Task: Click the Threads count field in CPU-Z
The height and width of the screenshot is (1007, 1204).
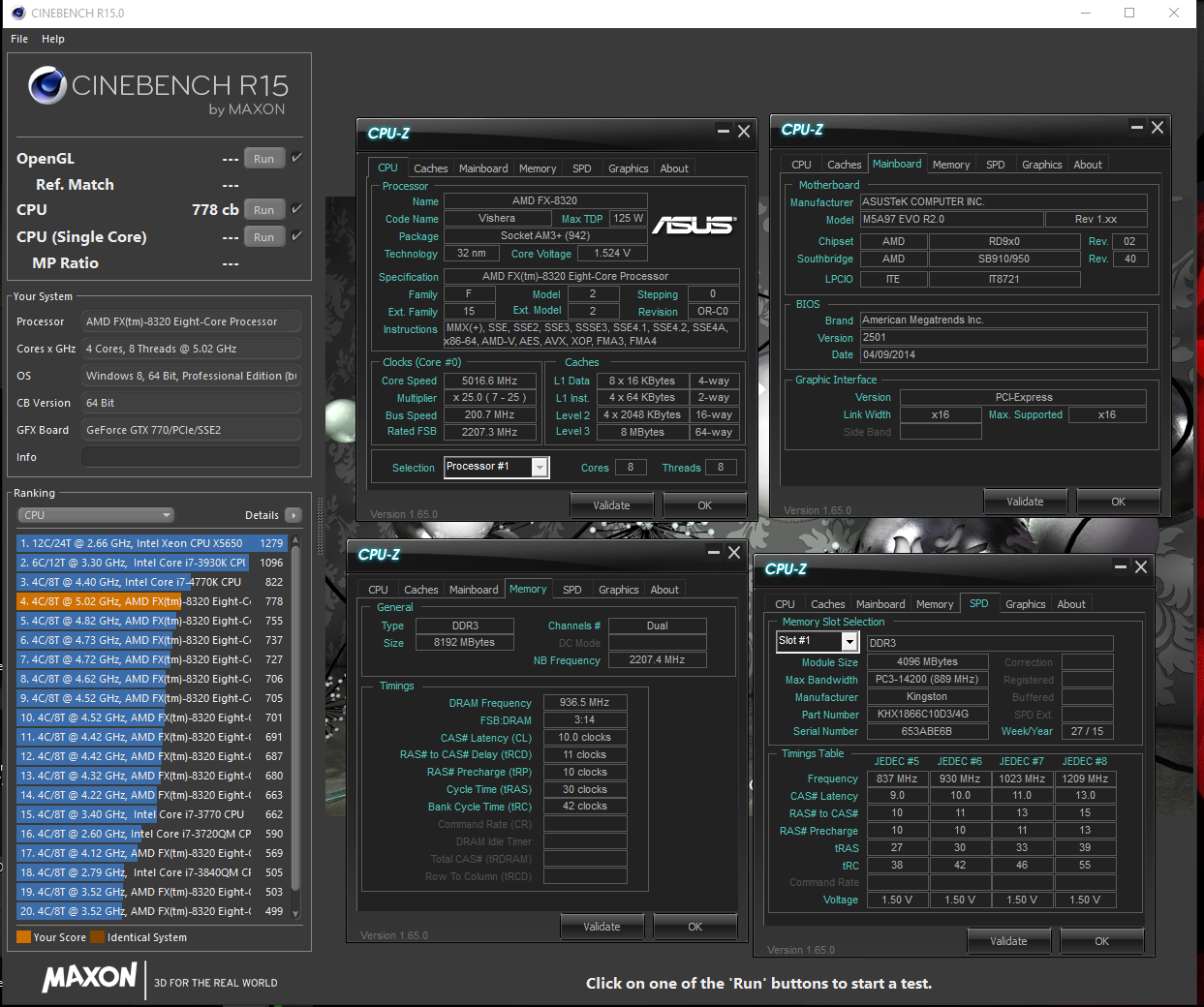Action: tap(720, 468)
